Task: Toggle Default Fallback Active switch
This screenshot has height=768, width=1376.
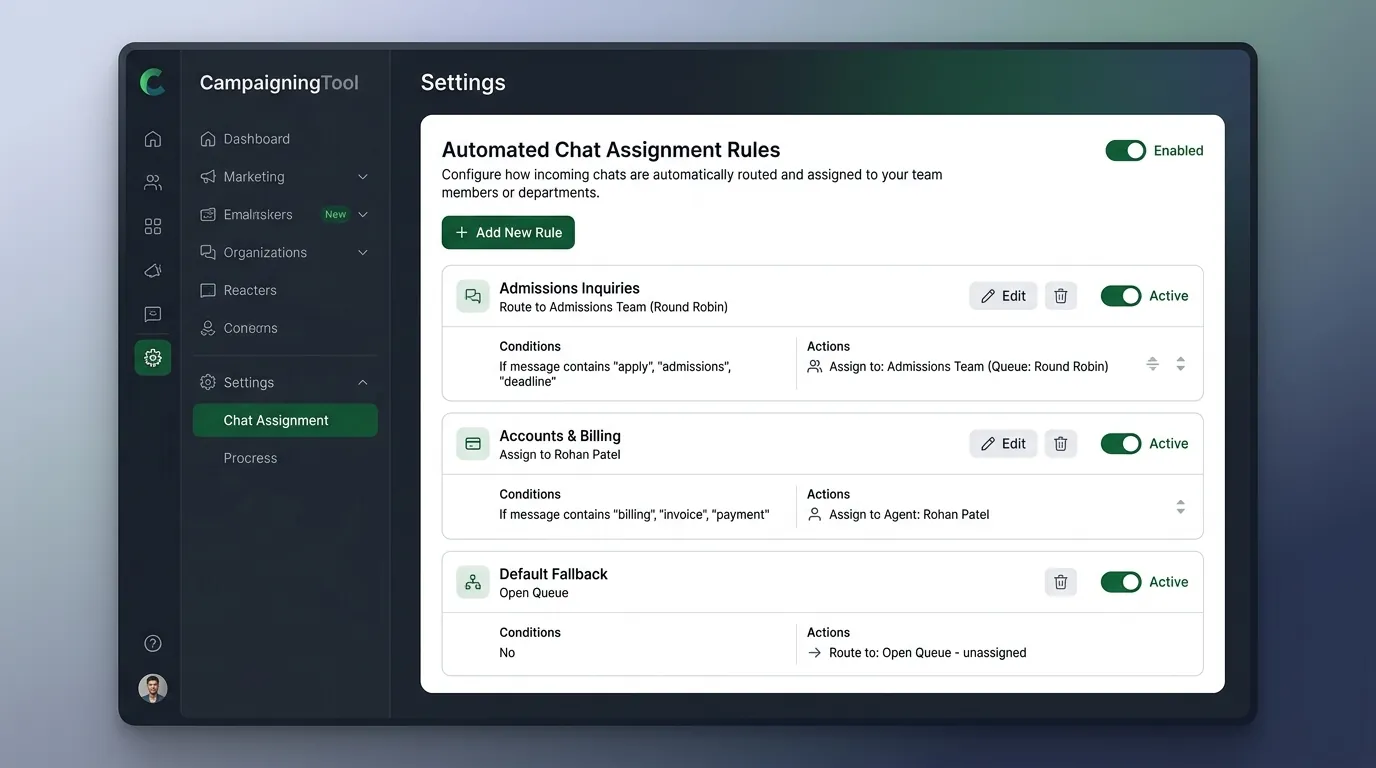Action: (1121, 582)
